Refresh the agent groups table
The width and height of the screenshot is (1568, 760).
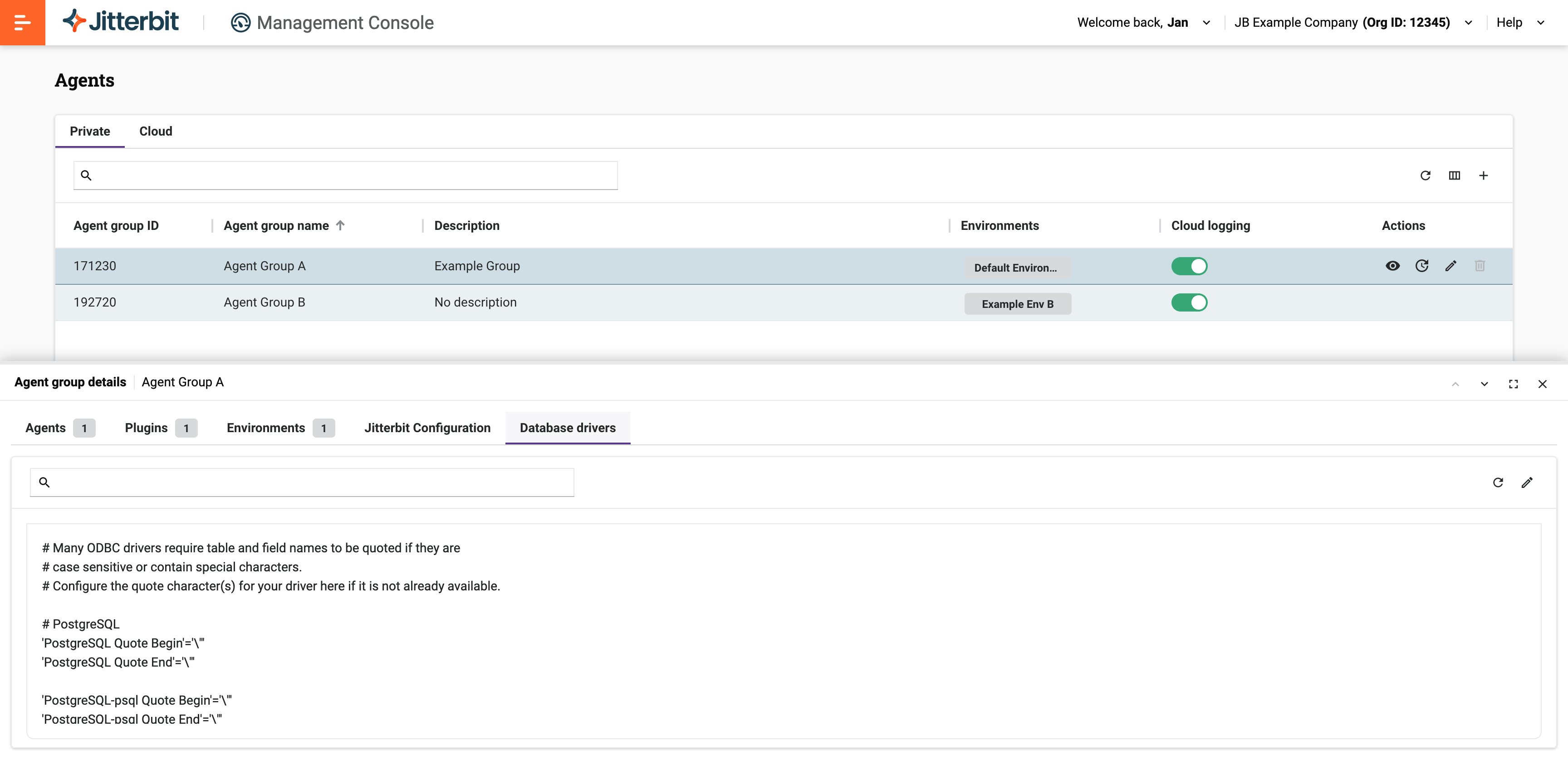(x=1425, y=175)
